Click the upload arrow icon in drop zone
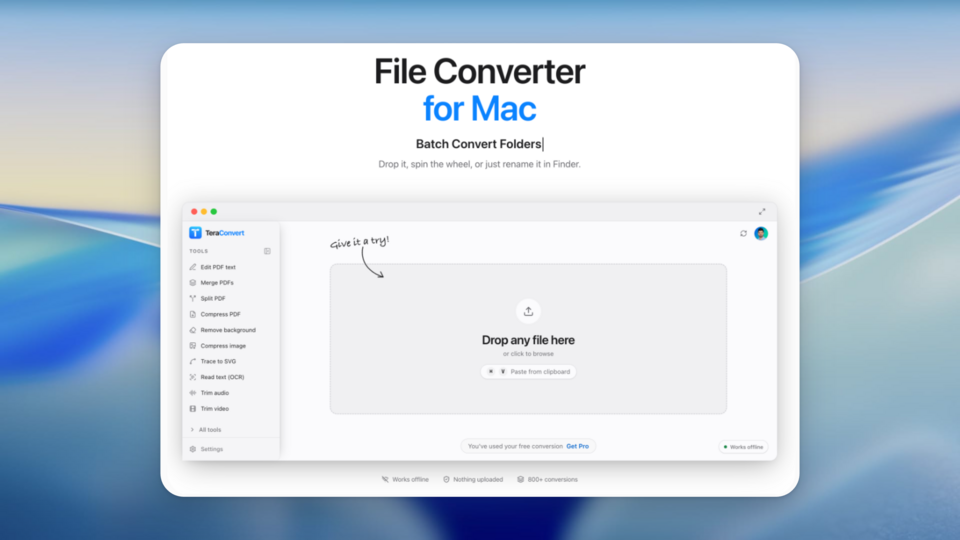 pos(528,312)
